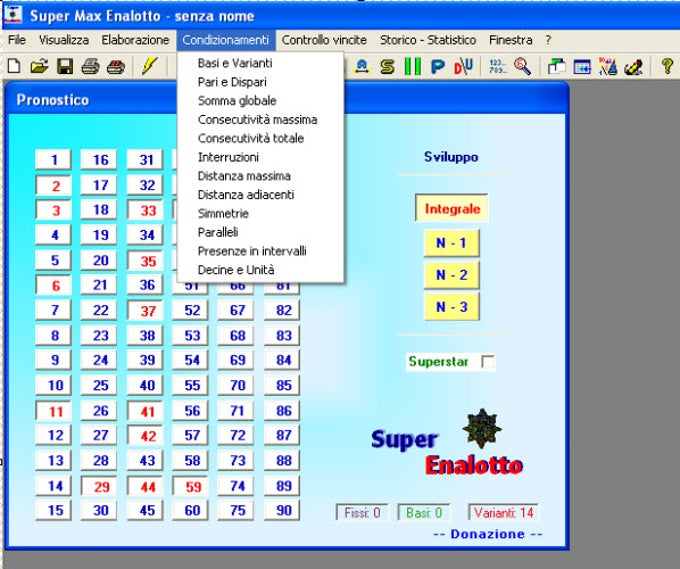Screen dimensions: 680x569
Task: Deselect red number 29 in the grid
Action: (99, 486)
